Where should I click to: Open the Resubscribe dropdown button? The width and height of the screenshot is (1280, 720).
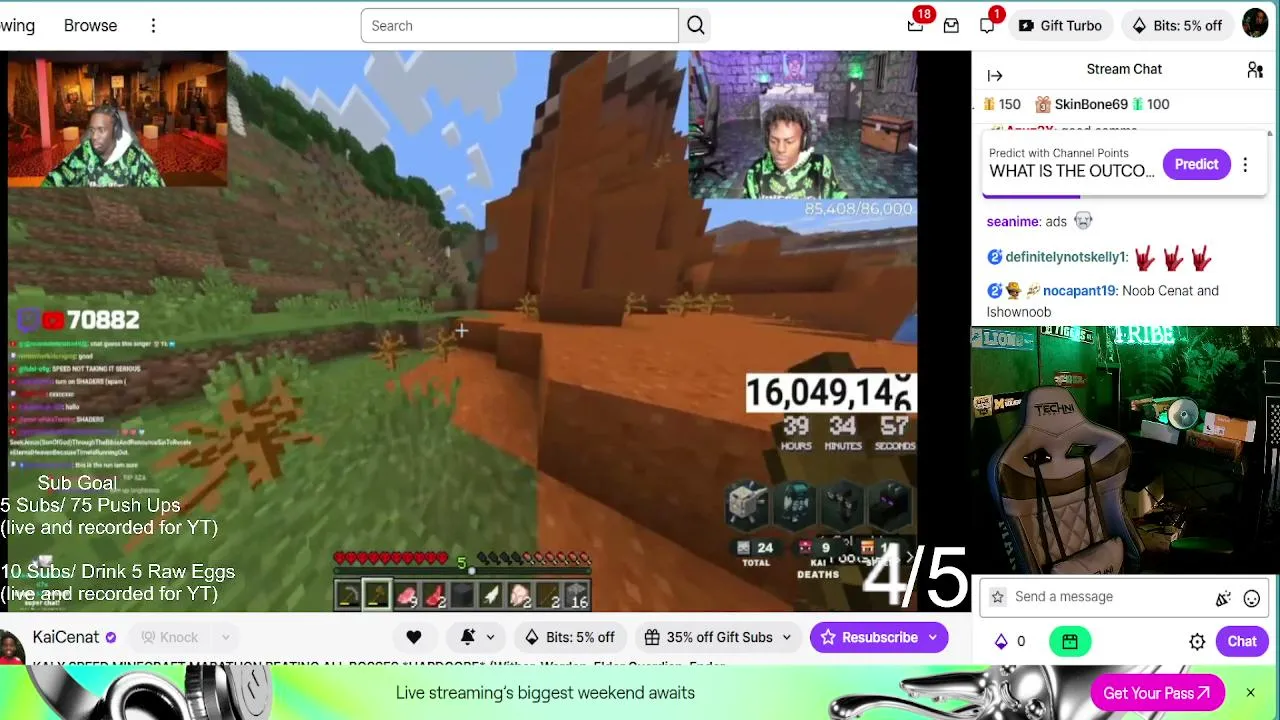pos(879,637)
